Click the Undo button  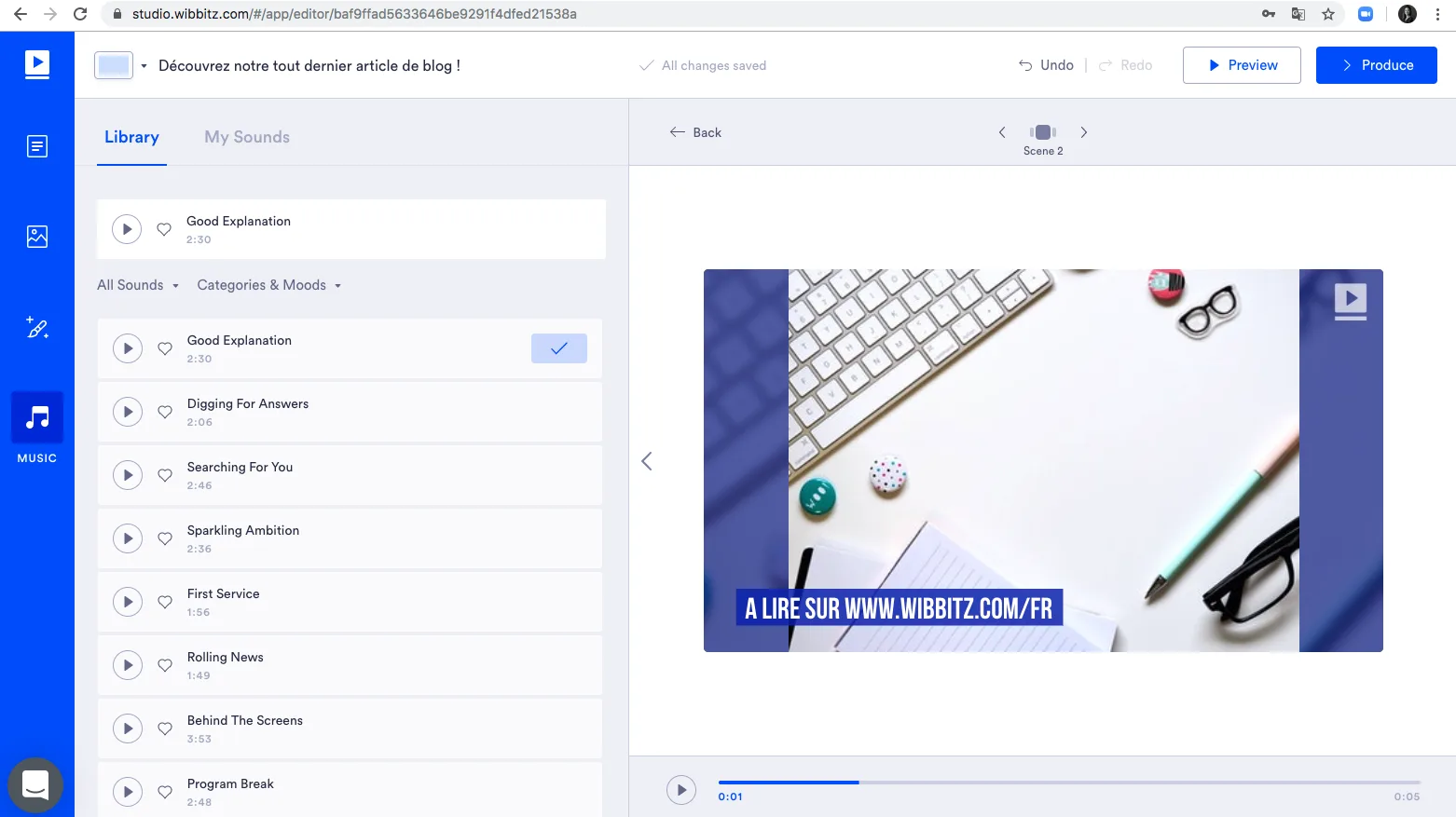coord(1046,65)
